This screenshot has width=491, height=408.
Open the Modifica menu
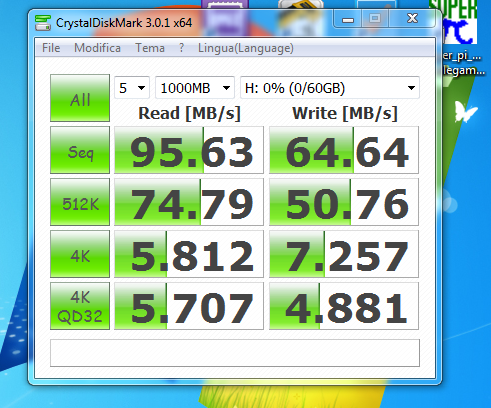[97, 48]
